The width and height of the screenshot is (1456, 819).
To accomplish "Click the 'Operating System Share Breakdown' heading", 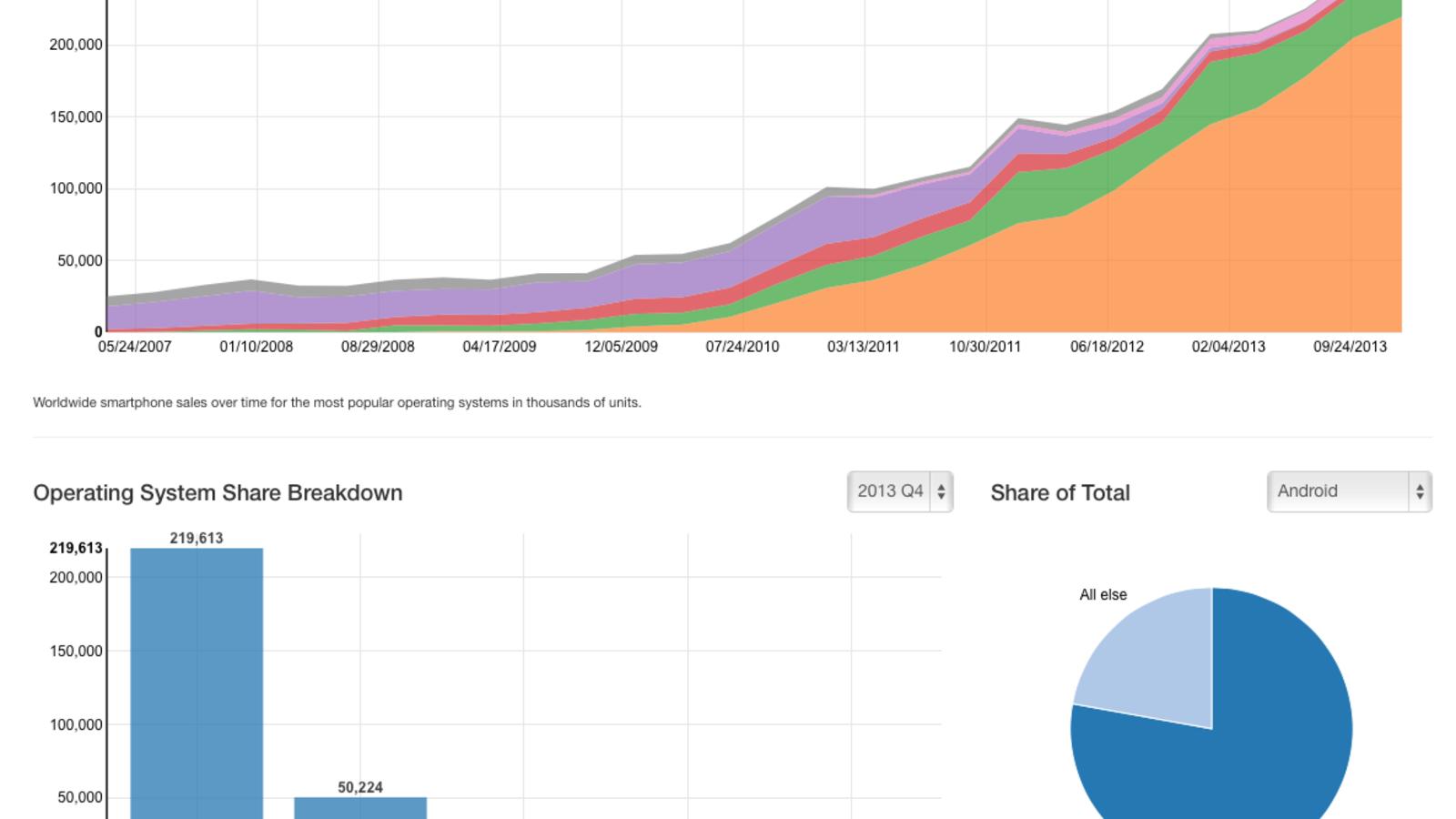I will coord(217,492).
